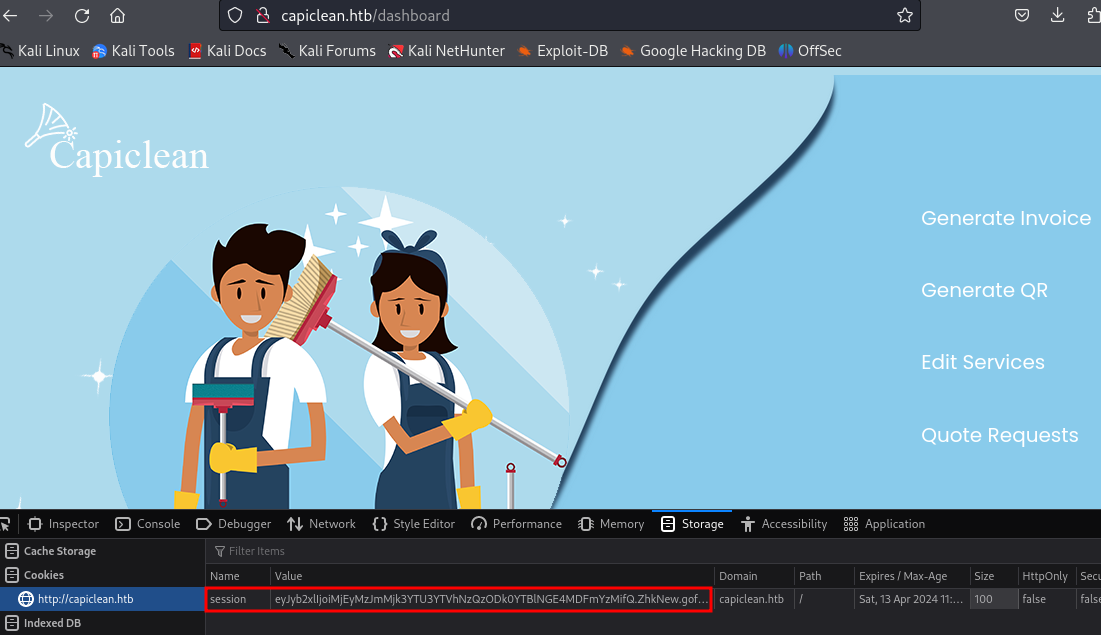Select the session cookie value cell
1101x635 pixels.
tap(491, 599)
